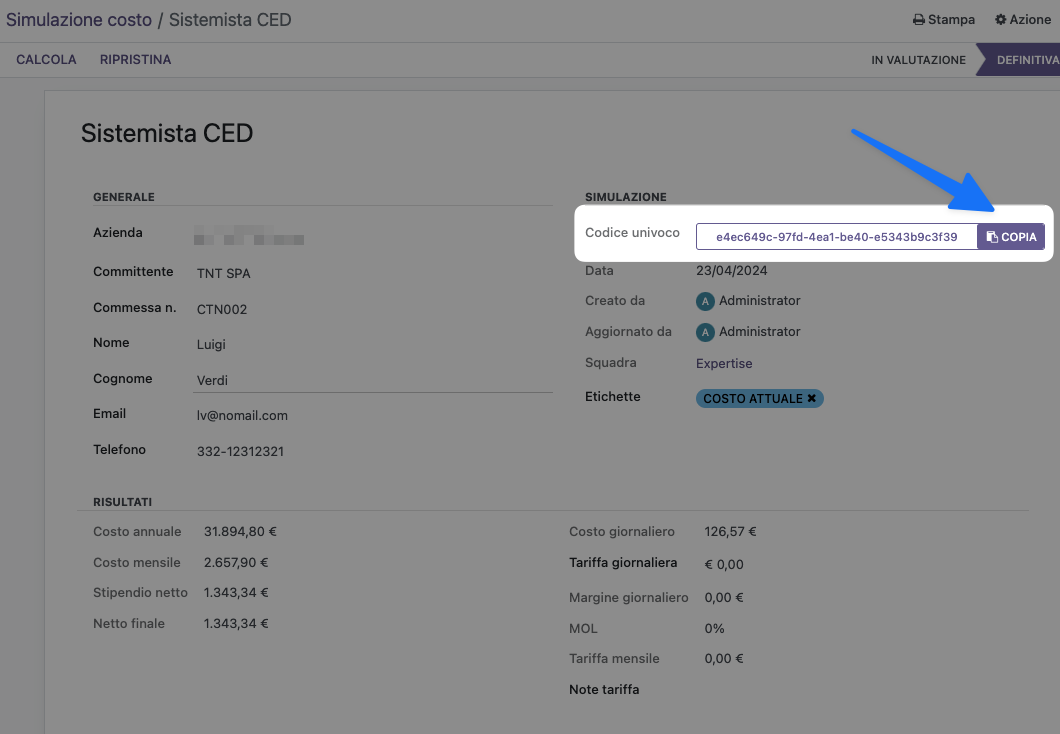Click the Commessa n. value CTN002
The width and height of the screenshot is (1060, 734).
(x=222, y=309)
